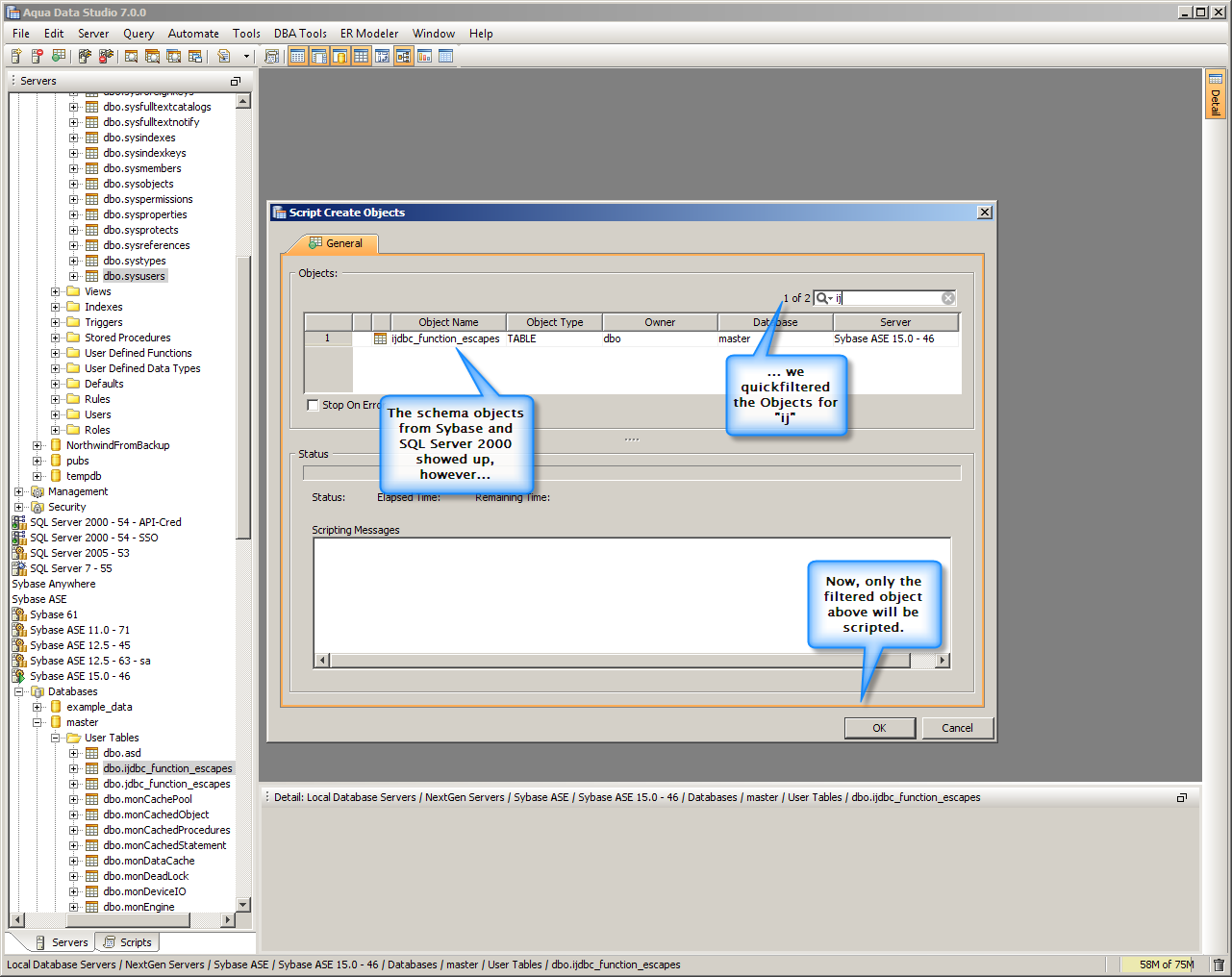Viewport: 1232px width, 977px height.
Task: Click the Security folder icon
Action: [x=38, y=507]
